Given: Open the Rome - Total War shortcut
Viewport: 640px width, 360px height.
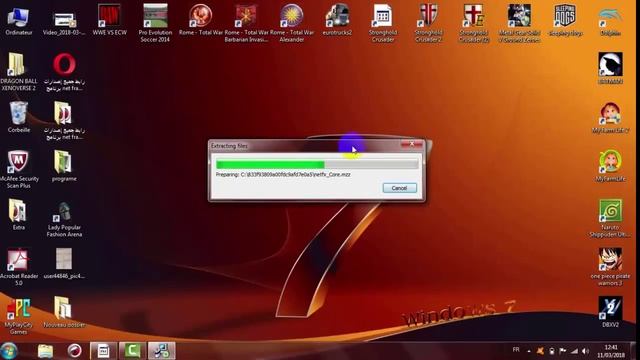Looking at the screenshot, I should point(200,20).
